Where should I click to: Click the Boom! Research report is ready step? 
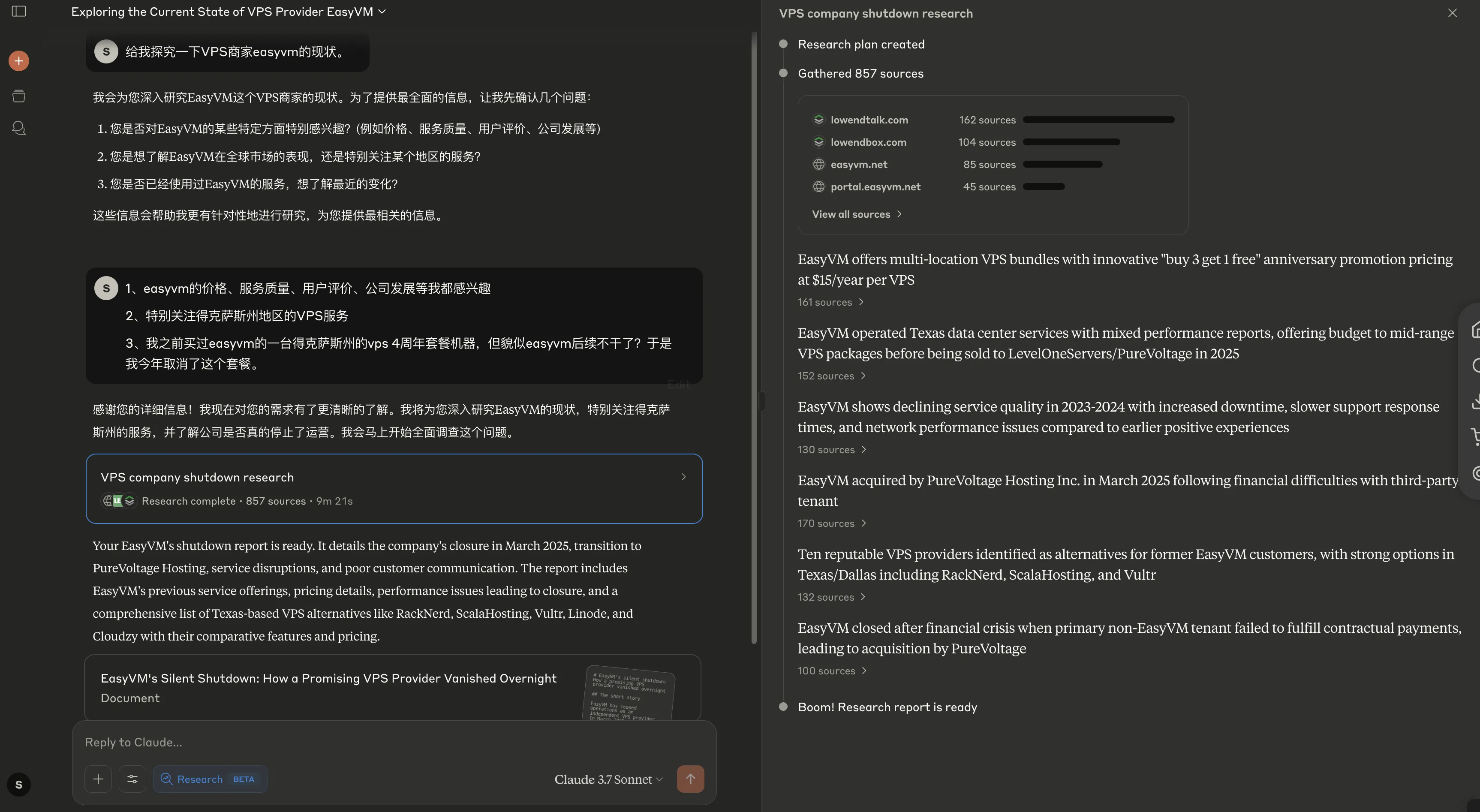click(x=887, y=707)
